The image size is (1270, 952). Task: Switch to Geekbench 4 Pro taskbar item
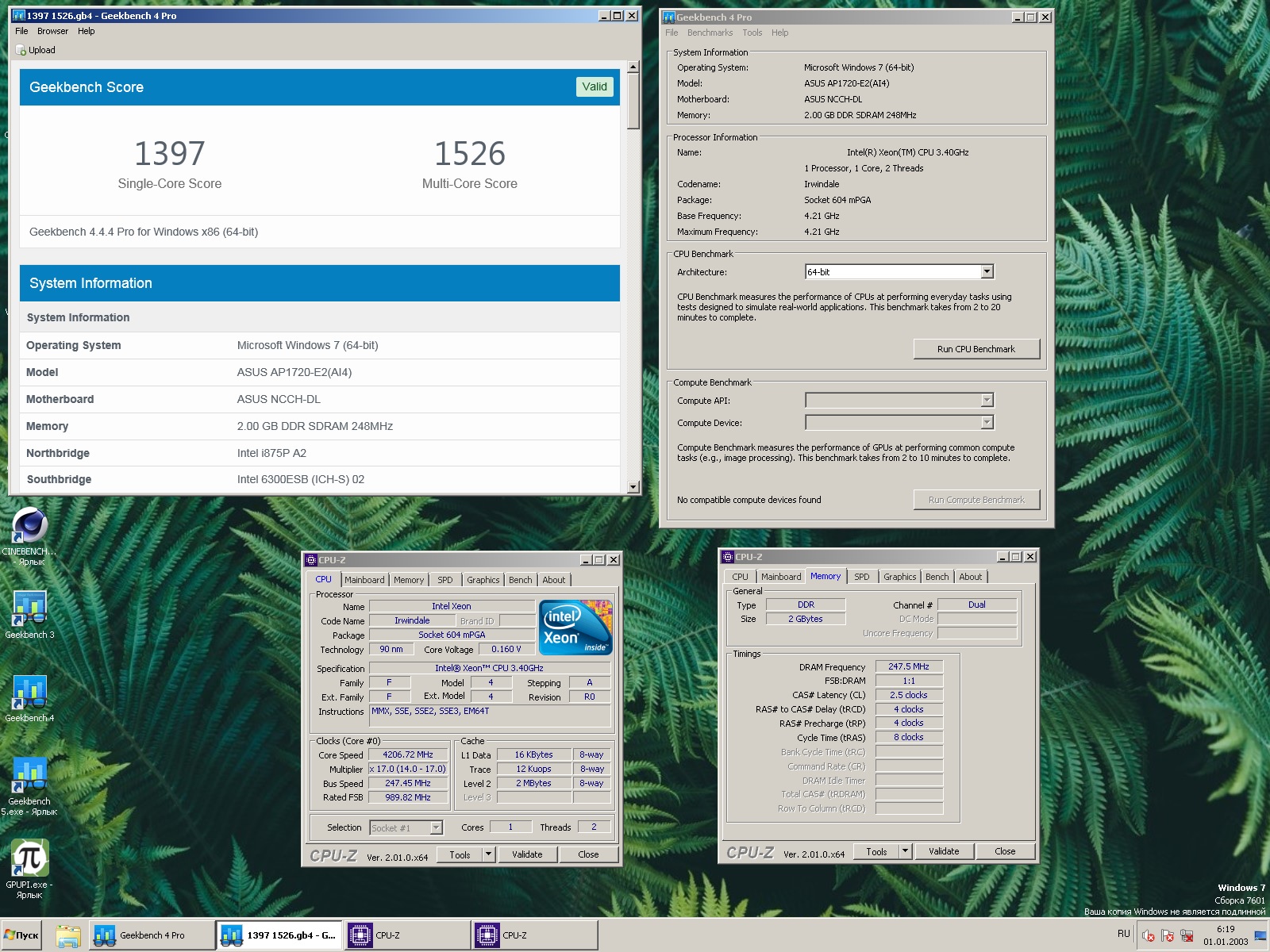tap(152, 935)
